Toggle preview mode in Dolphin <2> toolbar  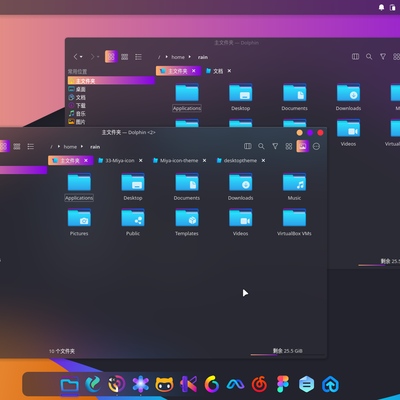(x=303, y=146)
